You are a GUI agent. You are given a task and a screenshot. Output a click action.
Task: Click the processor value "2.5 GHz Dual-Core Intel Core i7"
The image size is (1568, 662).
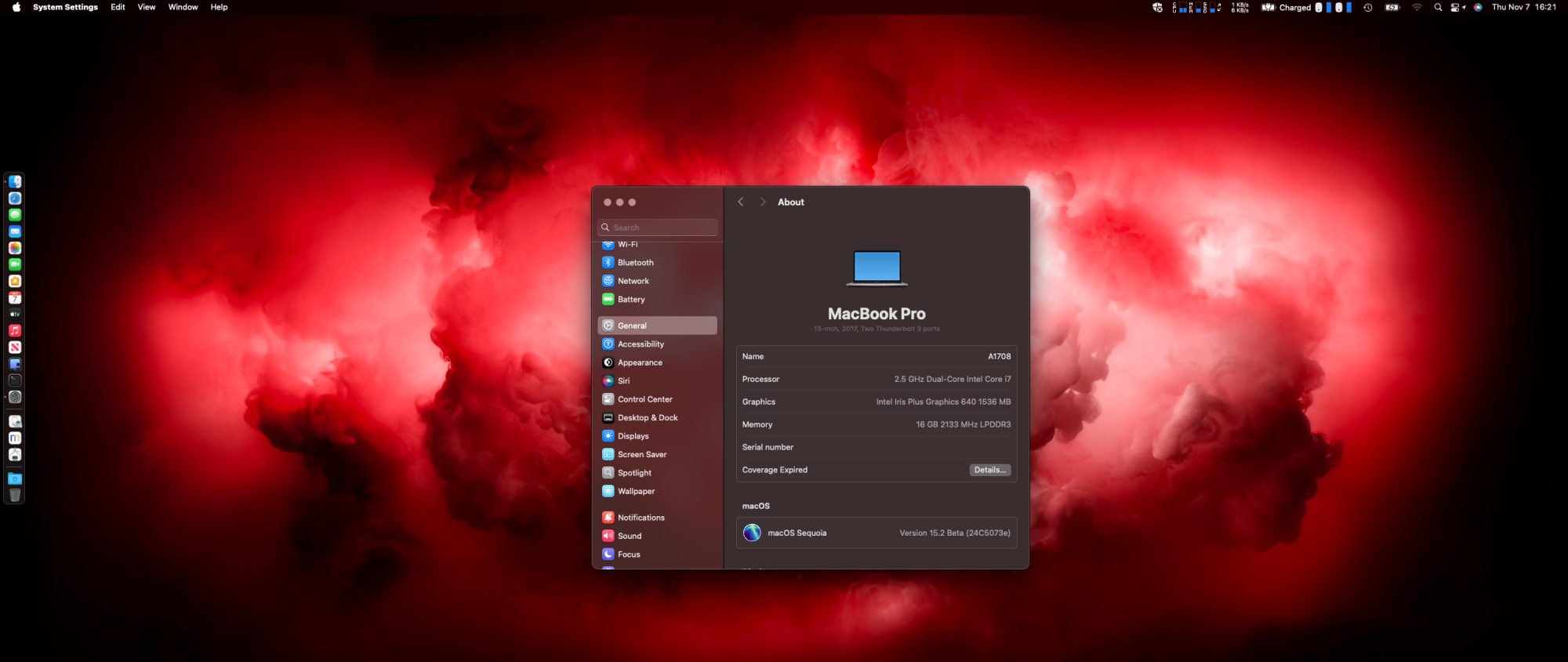(953, 380)
